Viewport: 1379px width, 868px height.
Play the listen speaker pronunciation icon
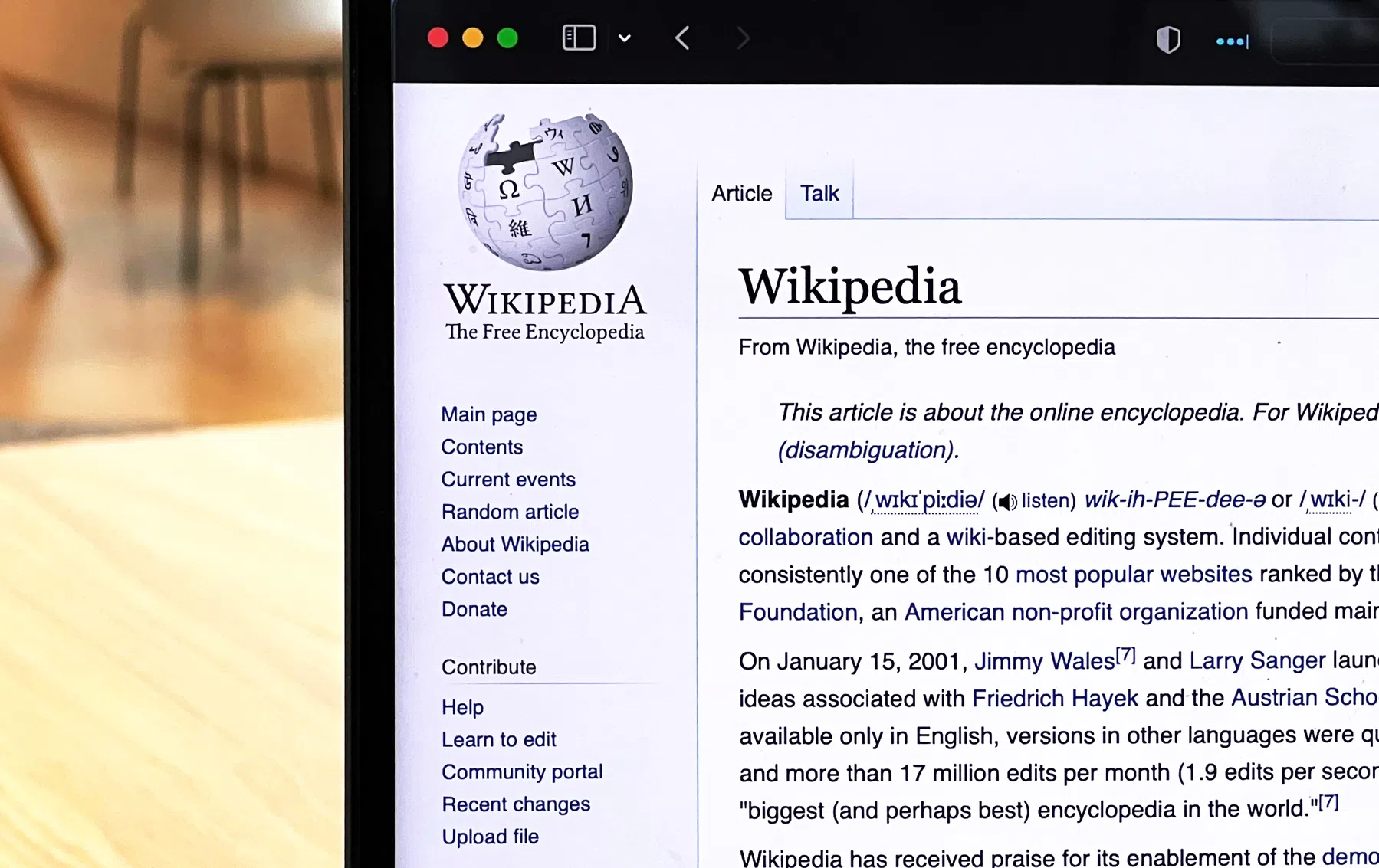coord(1007,502)
